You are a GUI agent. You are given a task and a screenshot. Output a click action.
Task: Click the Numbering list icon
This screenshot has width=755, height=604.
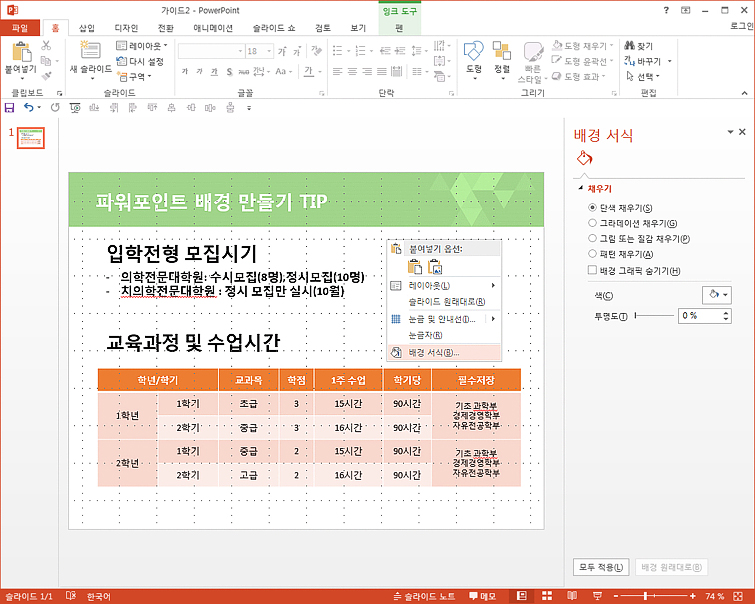point(360,50)
